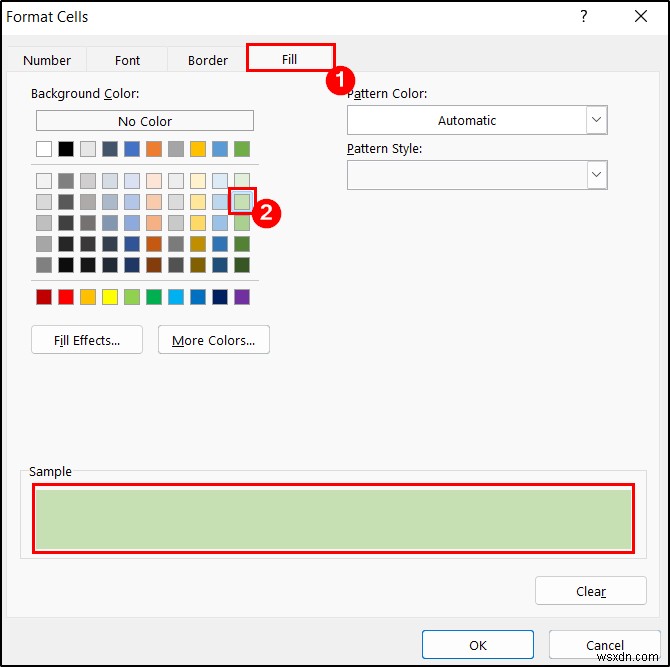Image resolution: width=670 pixels, height=667 pixels.
Task: Go to the Border tab
Action: coord(208,60)
